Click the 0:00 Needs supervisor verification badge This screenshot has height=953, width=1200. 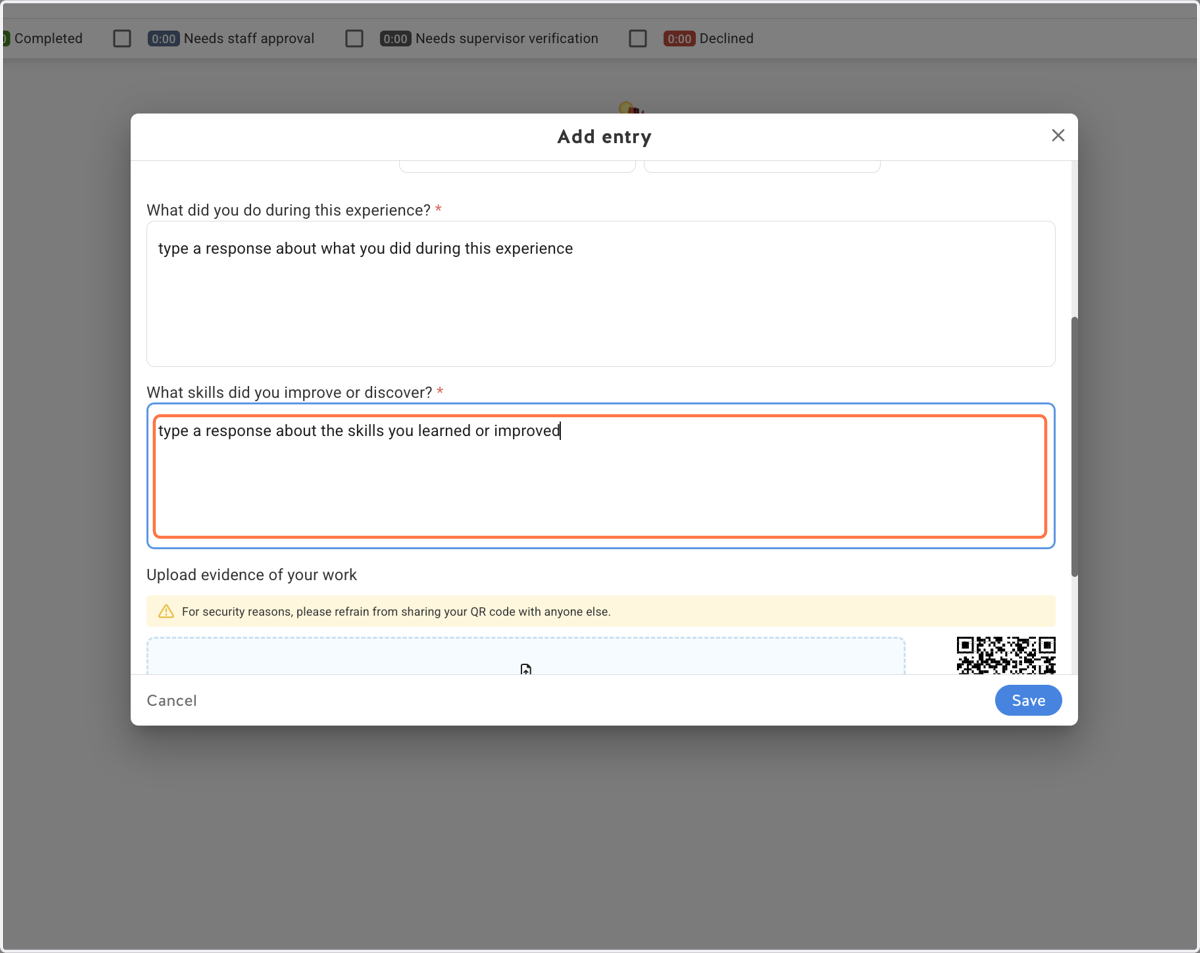tap(395, 38)
